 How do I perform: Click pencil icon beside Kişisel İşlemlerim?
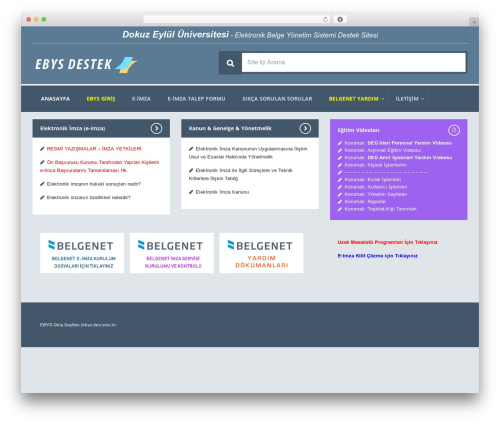pyautogui.click(x=340, y=165)
